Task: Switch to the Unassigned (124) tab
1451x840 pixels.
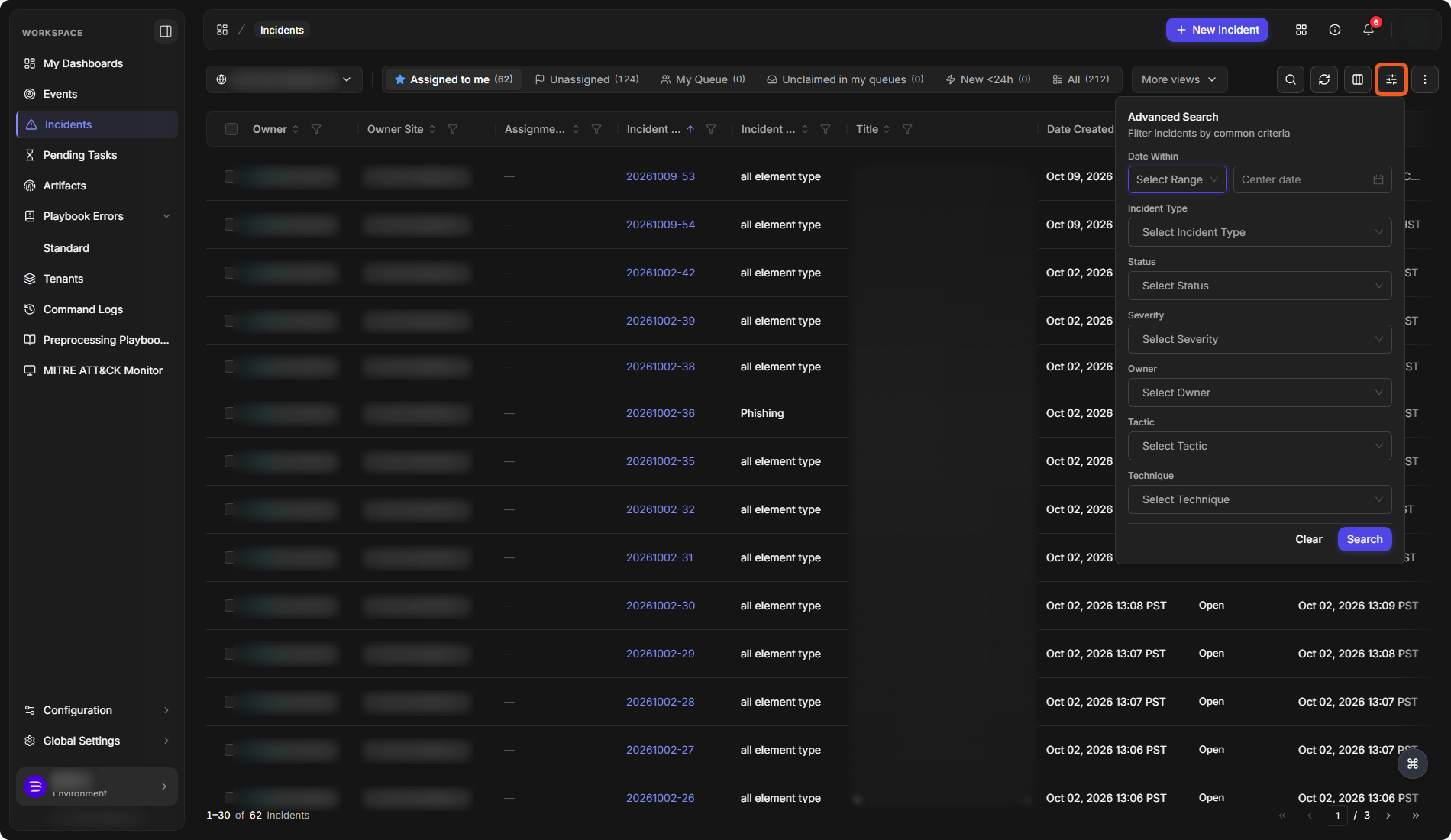Action: (x=587, y=79)
